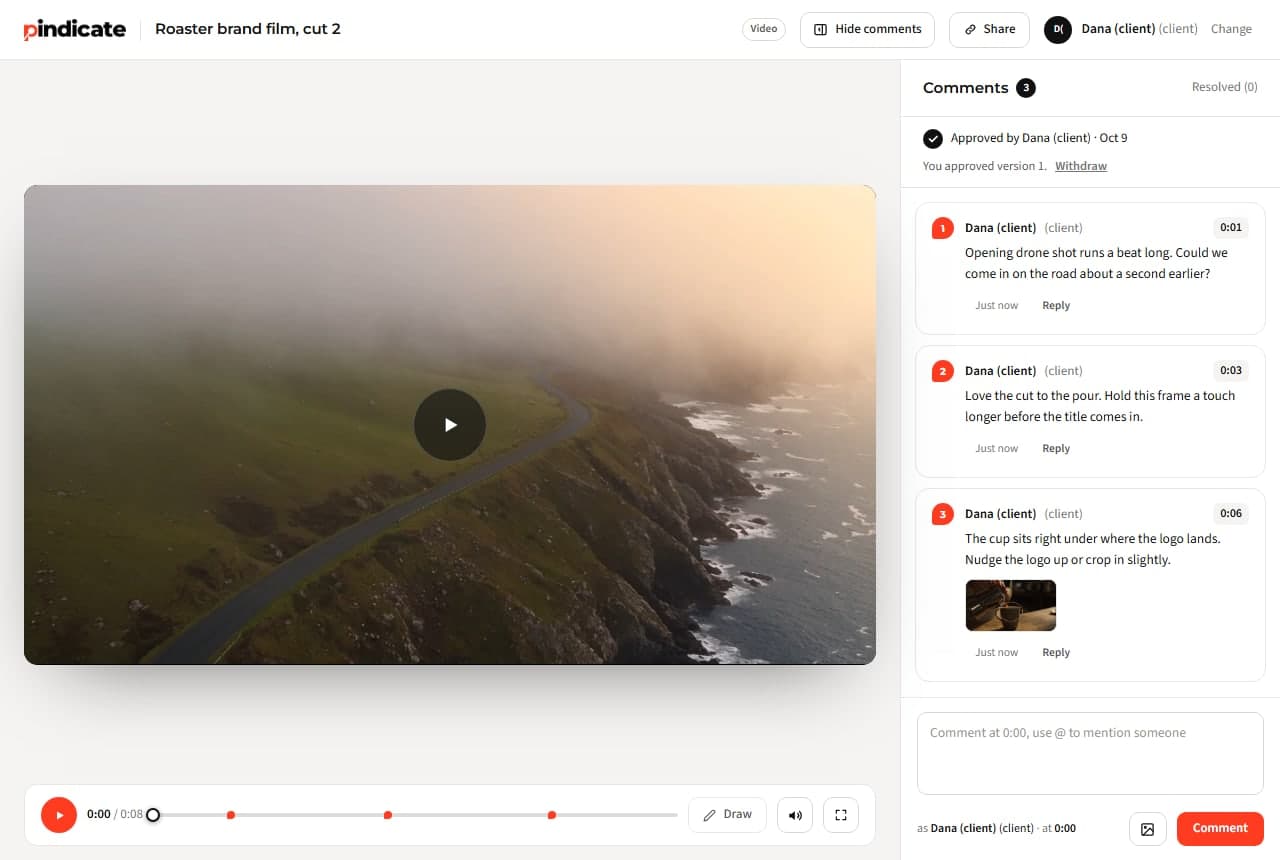
Task: Click the Comments panel heading
Action: [x=965, y=88]
